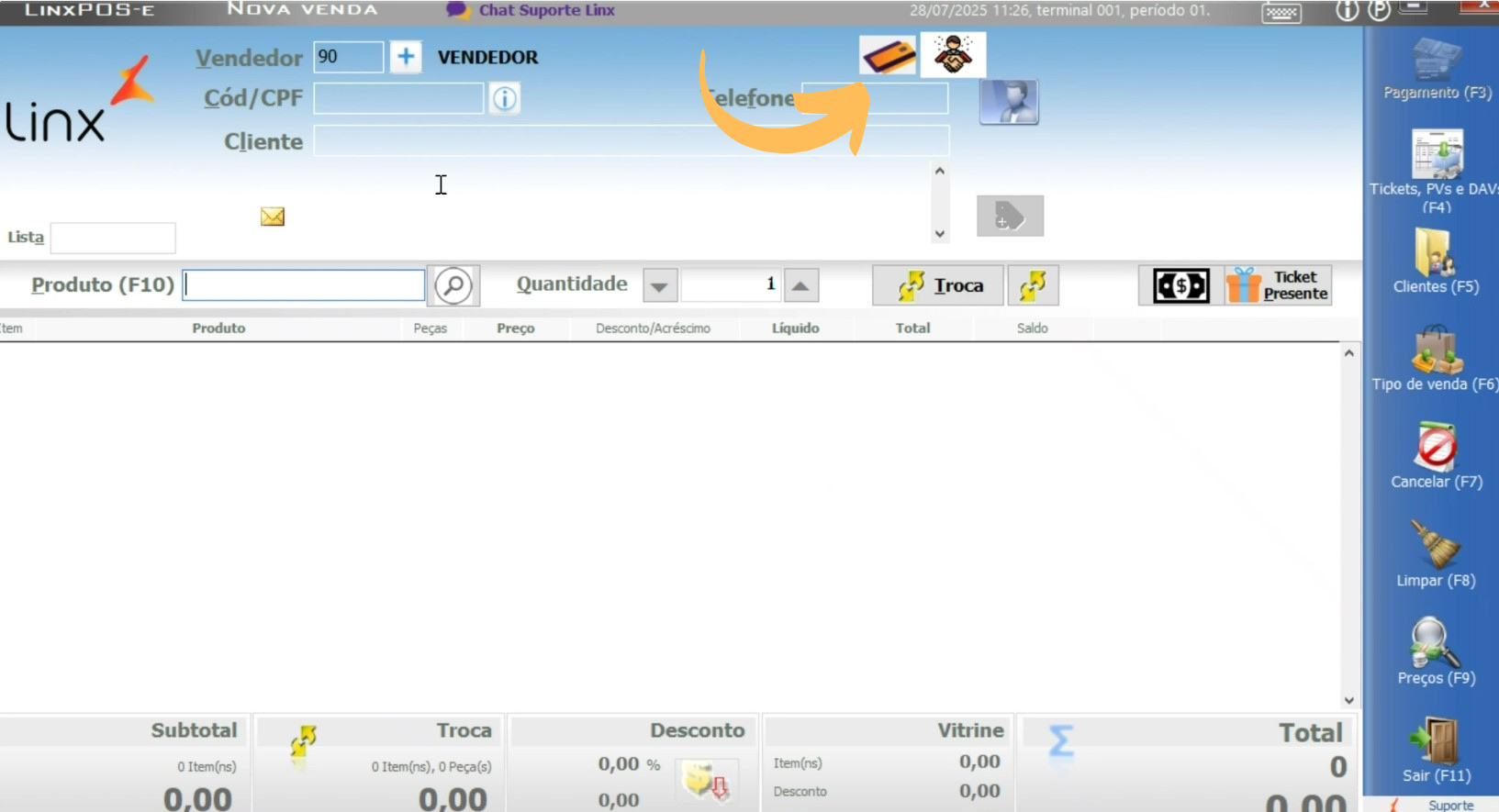Click the Saldo column header
This screenshot has height=812, width=1499.
[x=1033, y=328]
